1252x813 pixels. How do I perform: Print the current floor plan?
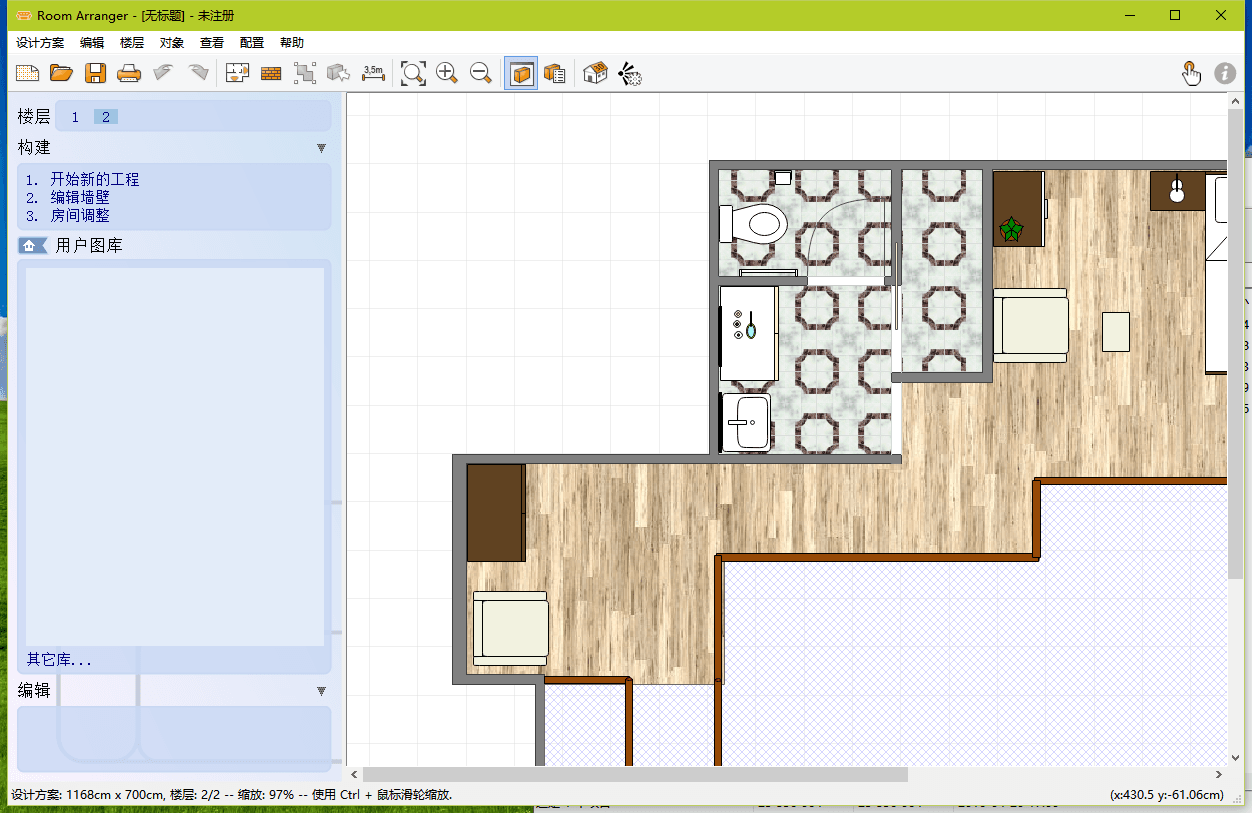[129, 72]
